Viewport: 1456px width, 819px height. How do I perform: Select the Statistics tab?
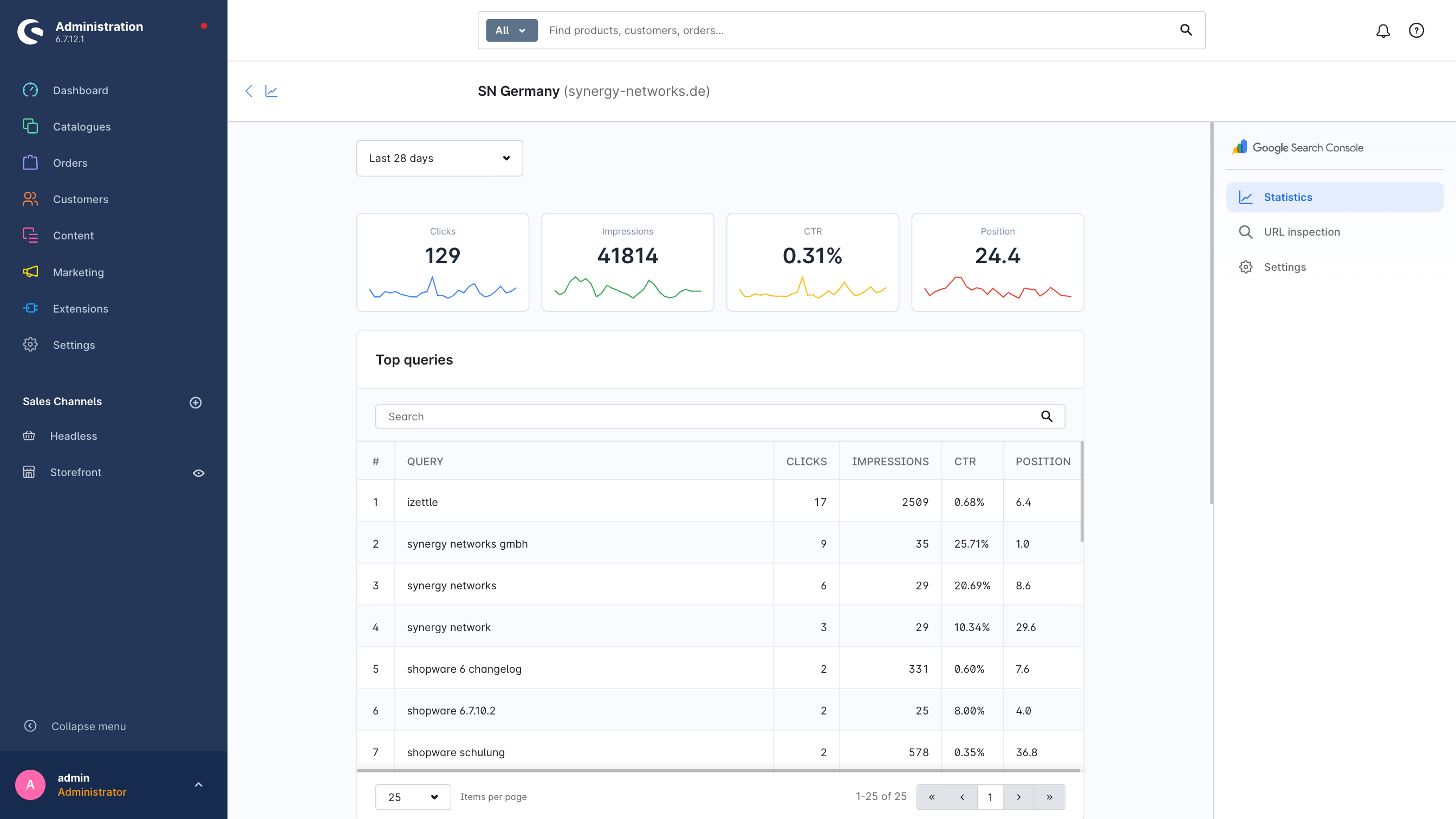(x=1335, y=197)
